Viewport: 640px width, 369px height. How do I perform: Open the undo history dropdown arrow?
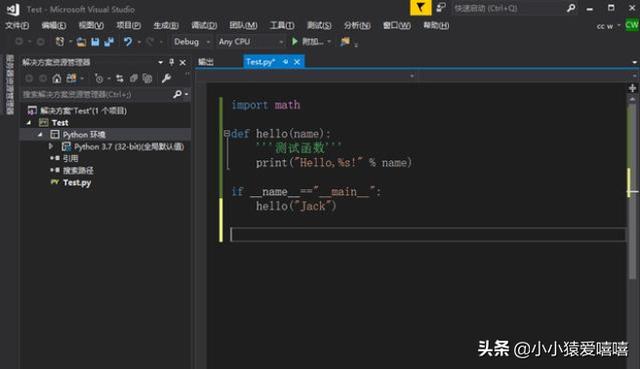click(139, 42)
